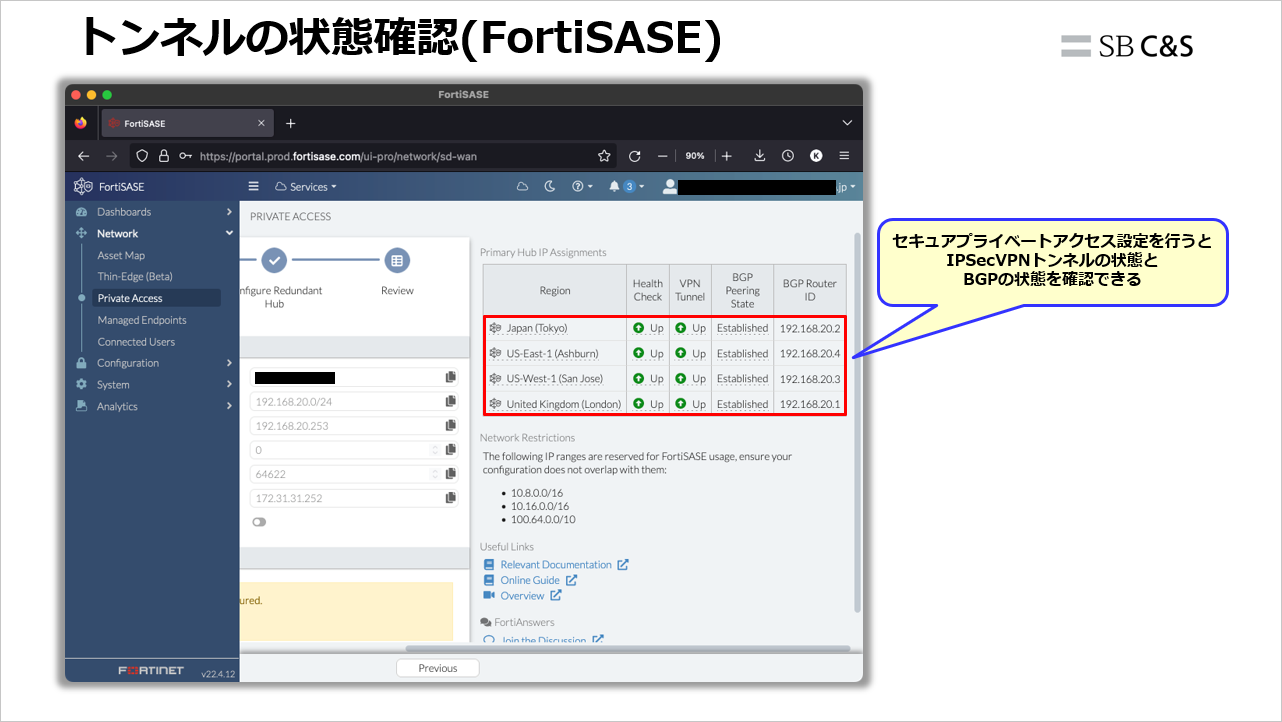
Task: Click the 192.168.20.0/24 input field
Action: [345, 401]
